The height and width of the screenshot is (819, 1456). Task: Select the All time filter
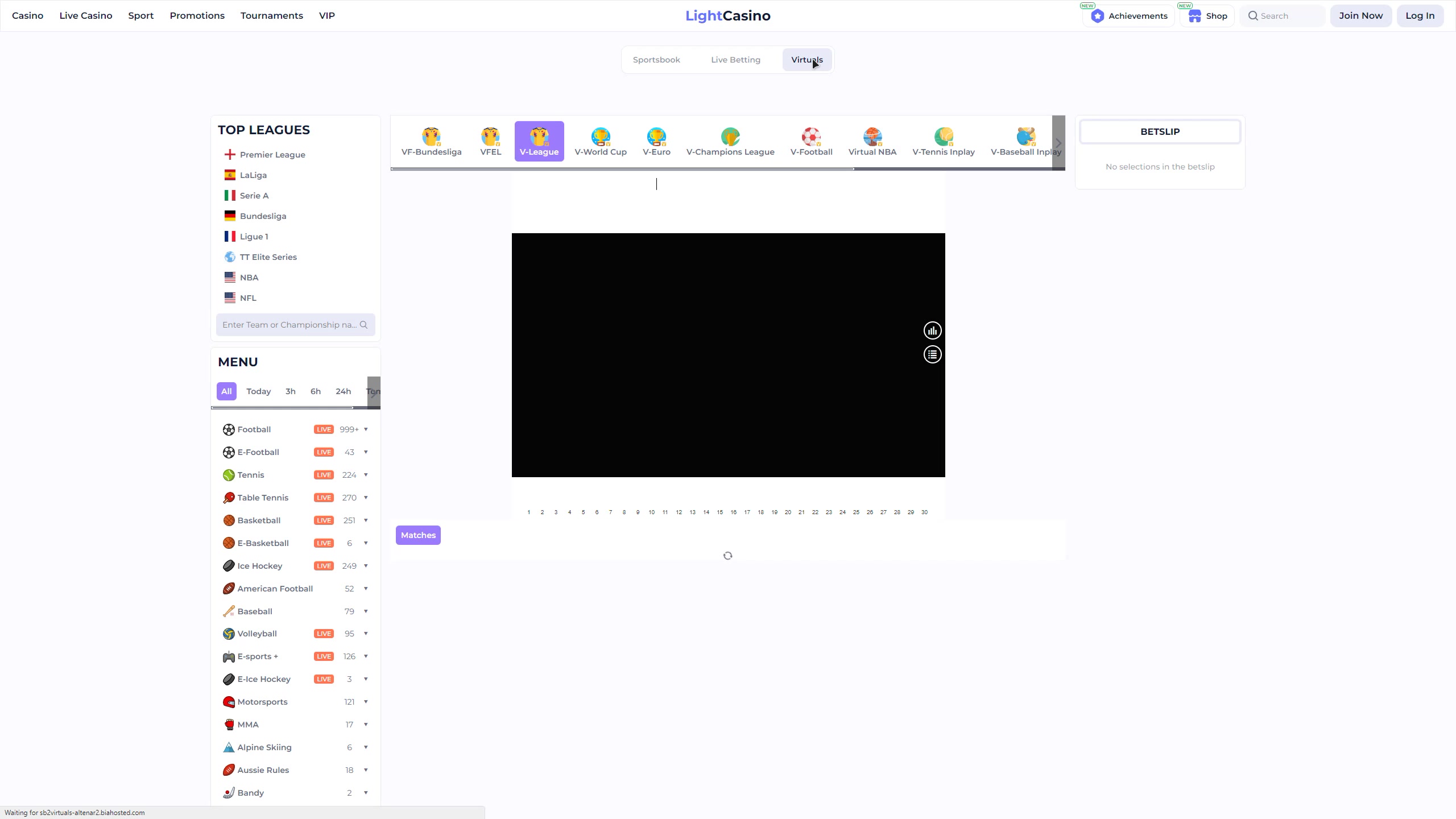(226, 391)
